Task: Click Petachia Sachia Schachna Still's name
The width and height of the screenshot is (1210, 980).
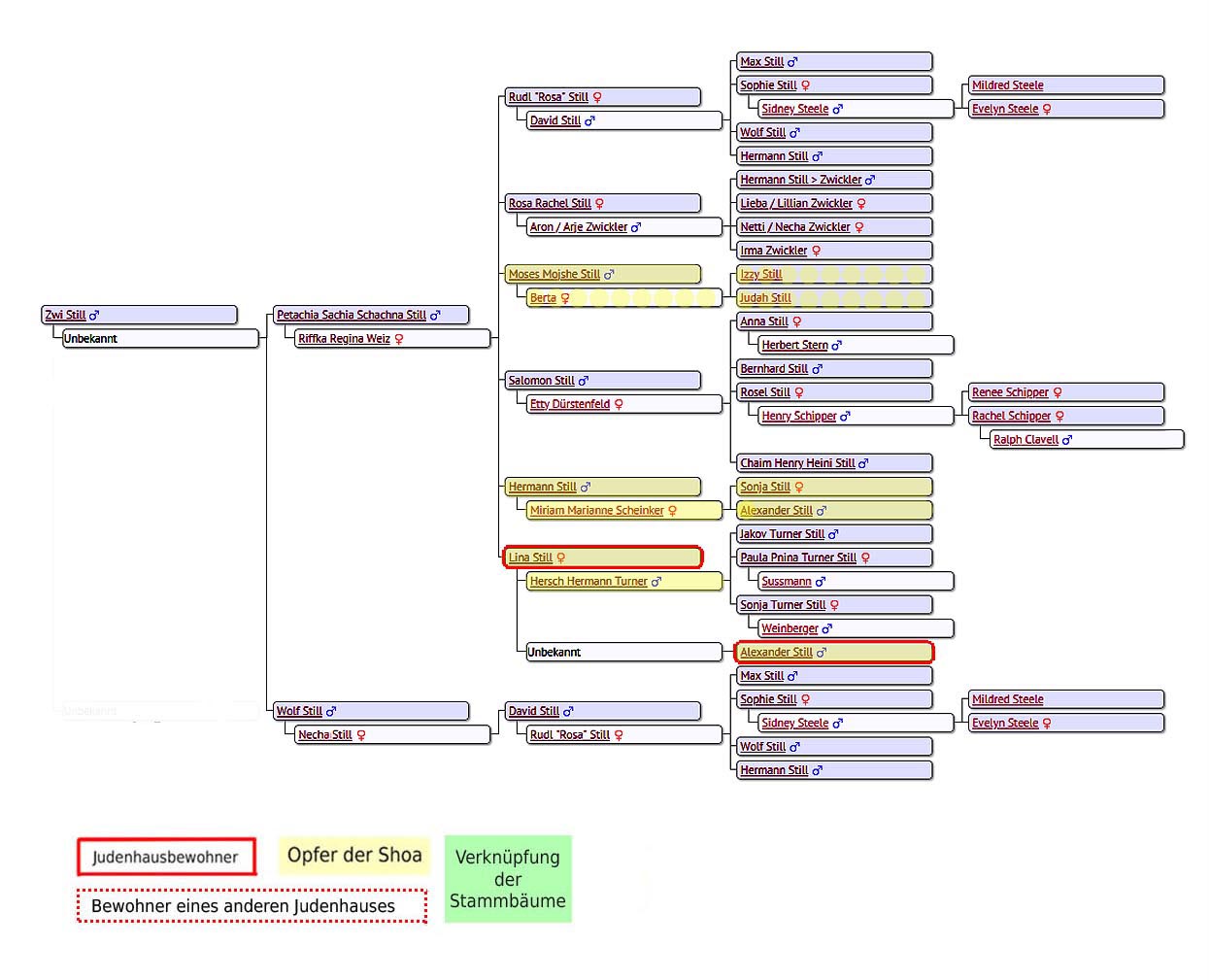Action: (352, 315)
